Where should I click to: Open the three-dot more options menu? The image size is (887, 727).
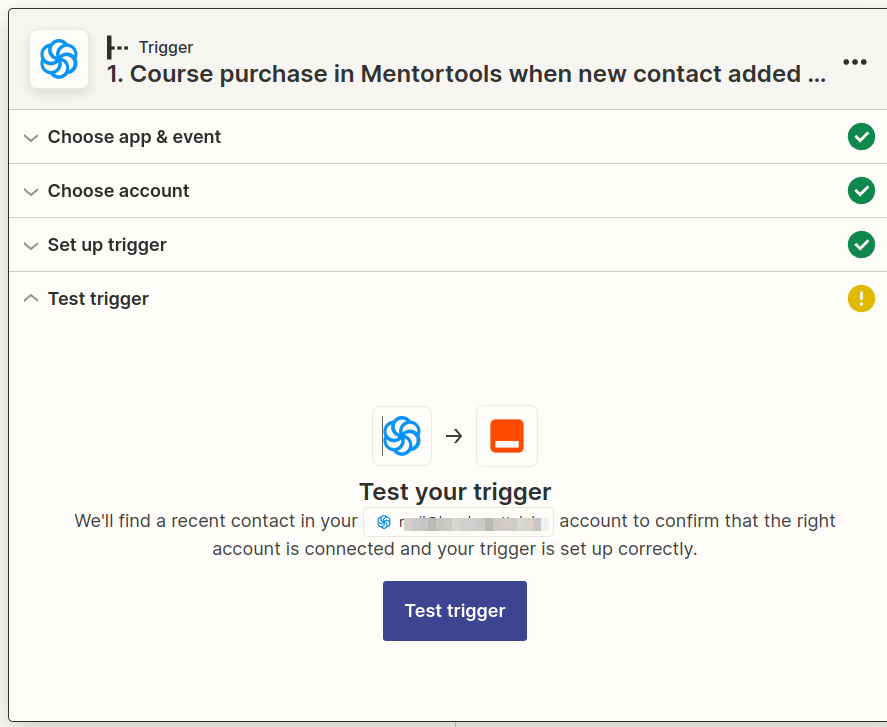(854, 62)
